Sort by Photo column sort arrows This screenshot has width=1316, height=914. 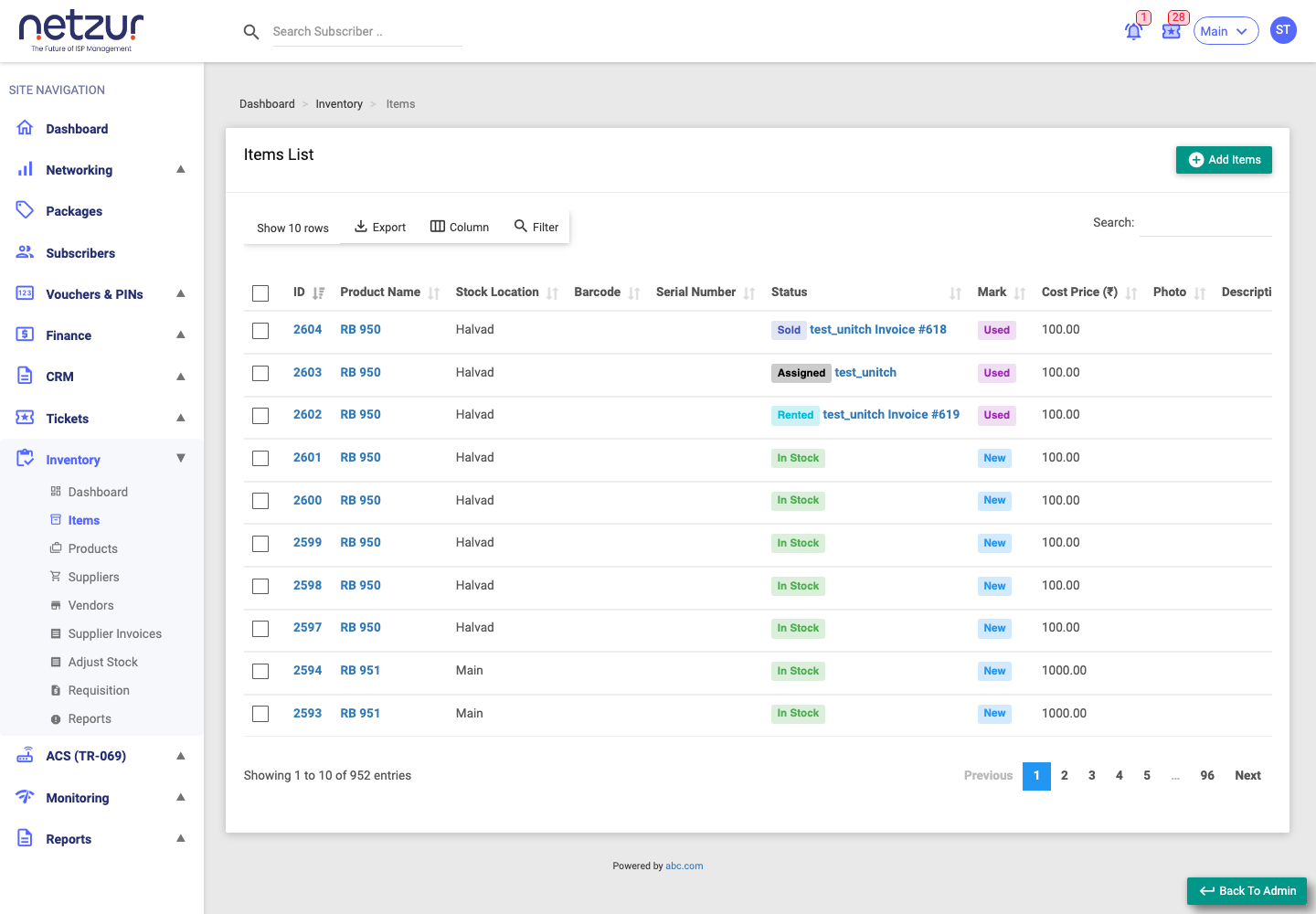[x=1200, y=293]
